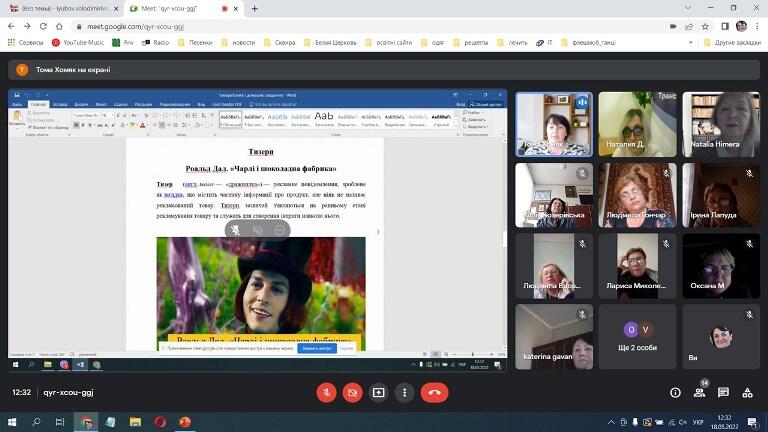Screen dimensions: 768x432
Task: Bookmark this page with star icon
Action: click(705, 26)
